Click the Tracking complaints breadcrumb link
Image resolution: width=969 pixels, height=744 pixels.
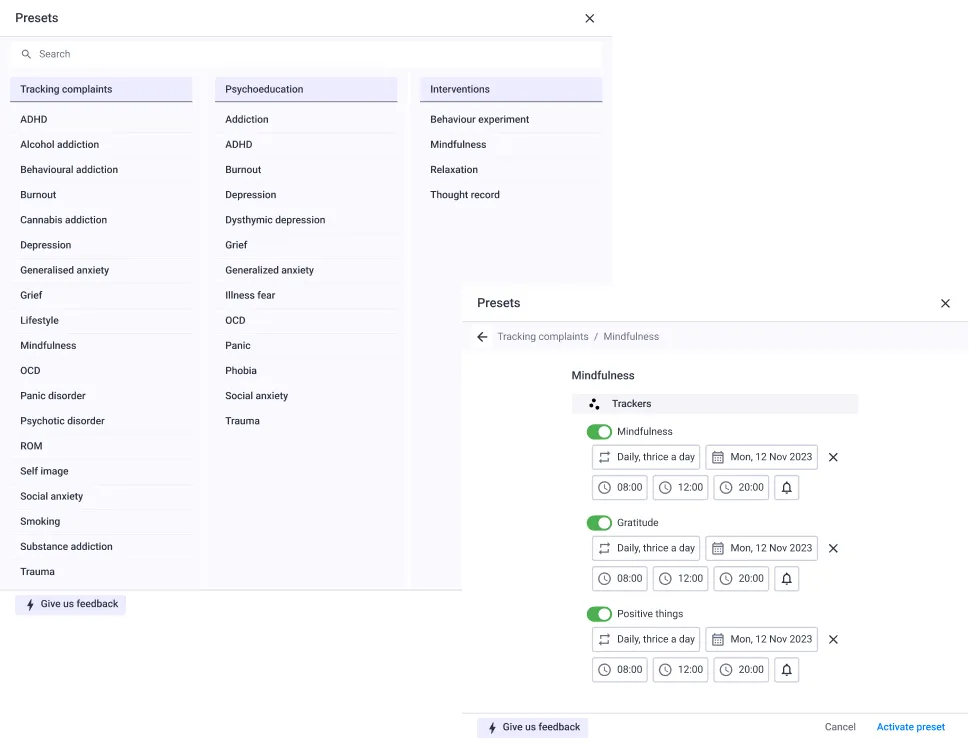tap(543, 337)
